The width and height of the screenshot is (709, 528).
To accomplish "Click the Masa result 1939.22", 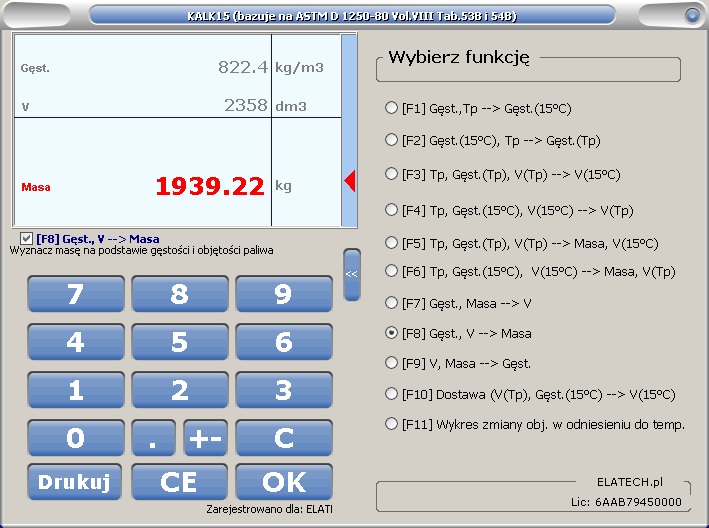I will (210, 186).
